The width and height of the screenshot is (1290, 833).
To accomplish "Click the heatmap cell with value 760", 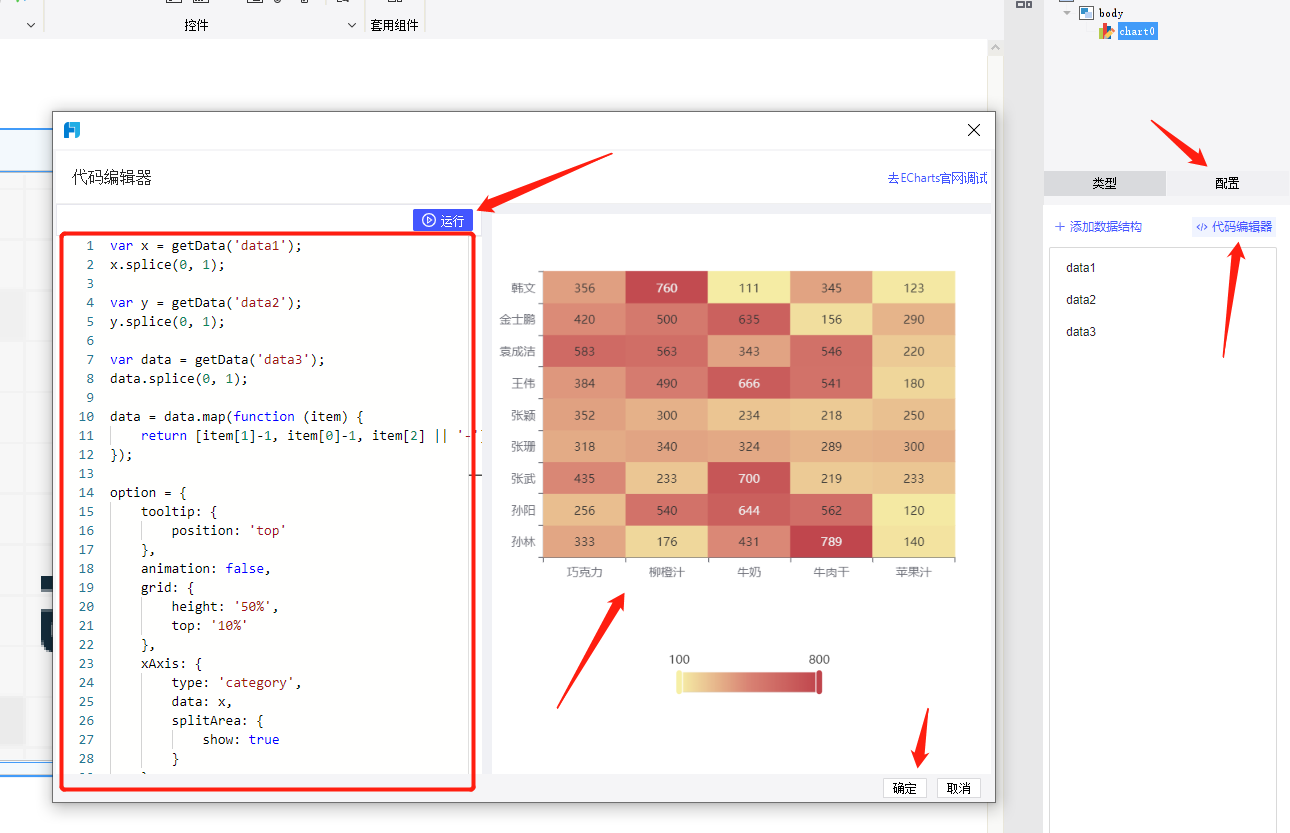I will click(667, 288).
